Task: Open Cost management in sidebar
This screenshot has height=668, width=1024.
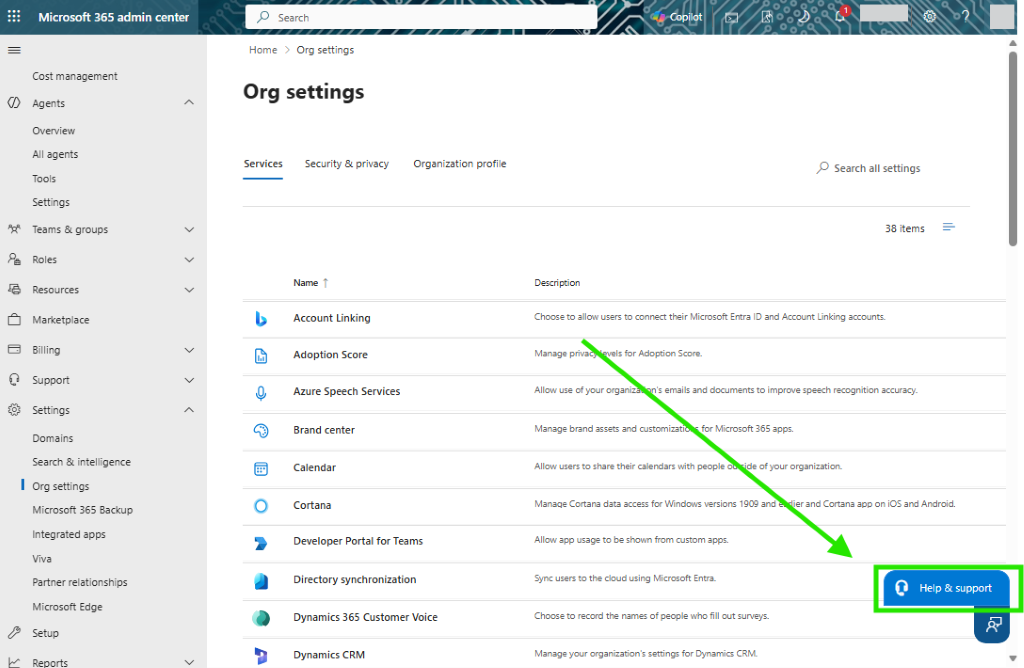Action: [75, 76]
